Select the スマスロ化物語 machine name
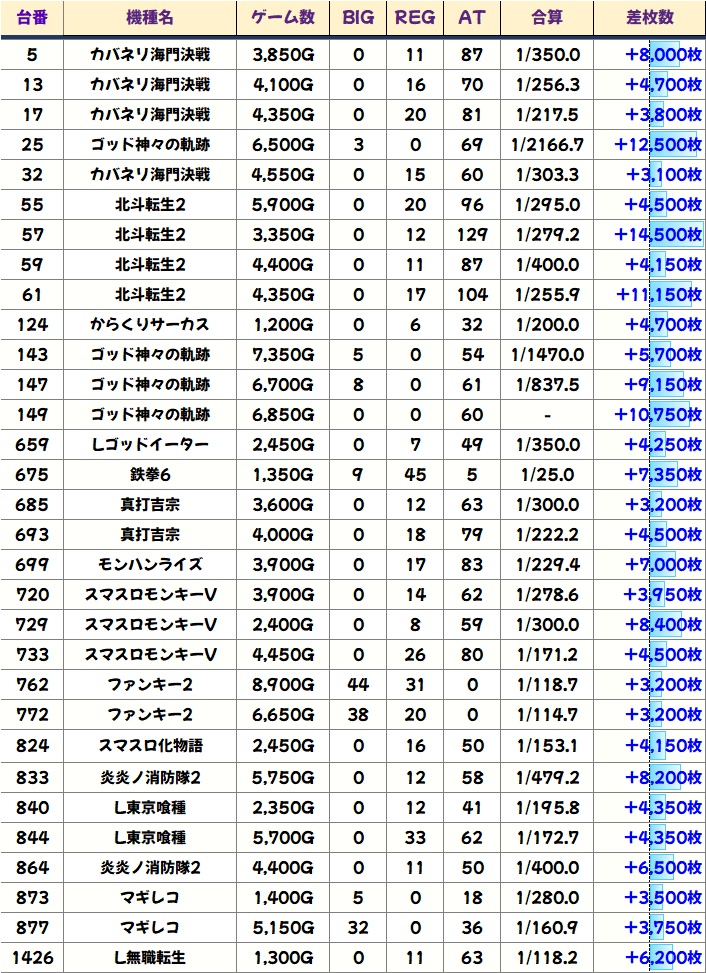The image size is (706, 973). 150,745
